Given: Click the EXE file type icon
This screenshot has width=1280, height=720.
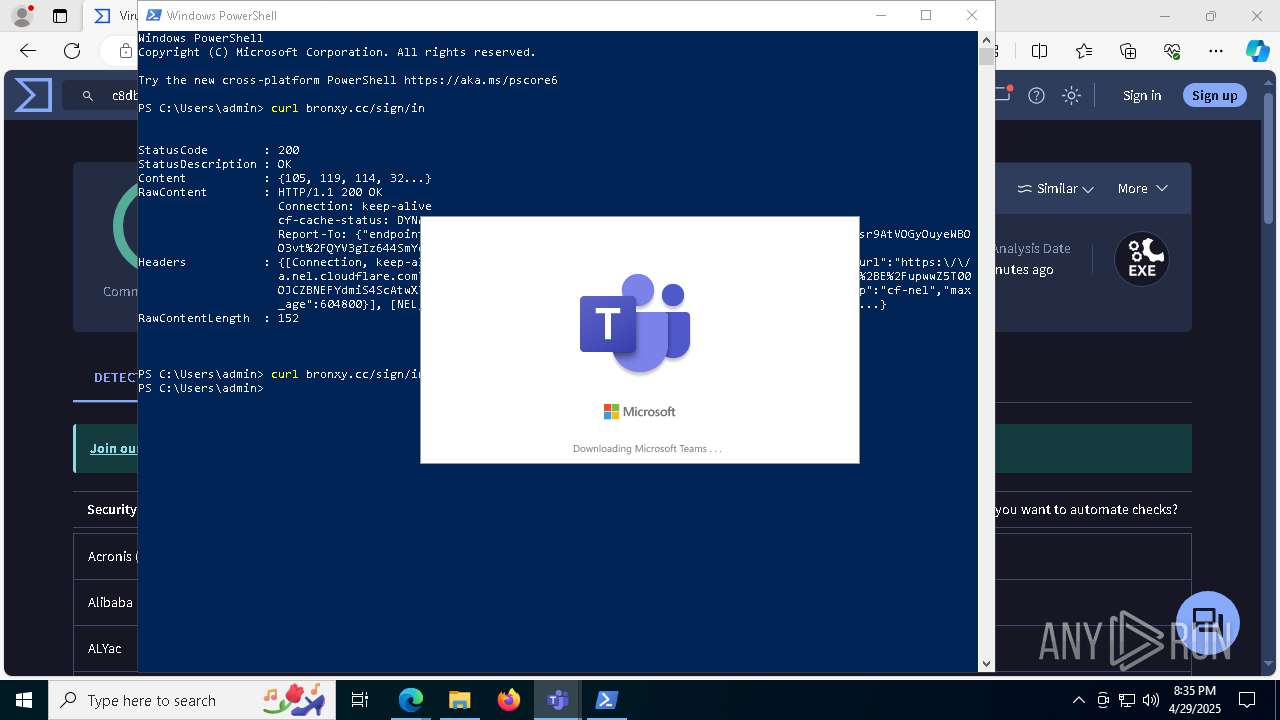Looking at the screenshot, I should pyautogui.click(x=1142, y=259).
